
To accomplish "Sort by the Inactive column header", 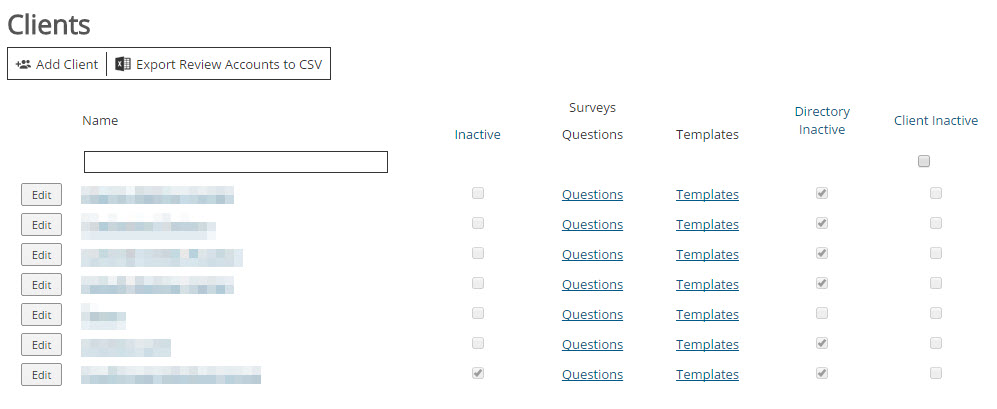I will point(477,134).
